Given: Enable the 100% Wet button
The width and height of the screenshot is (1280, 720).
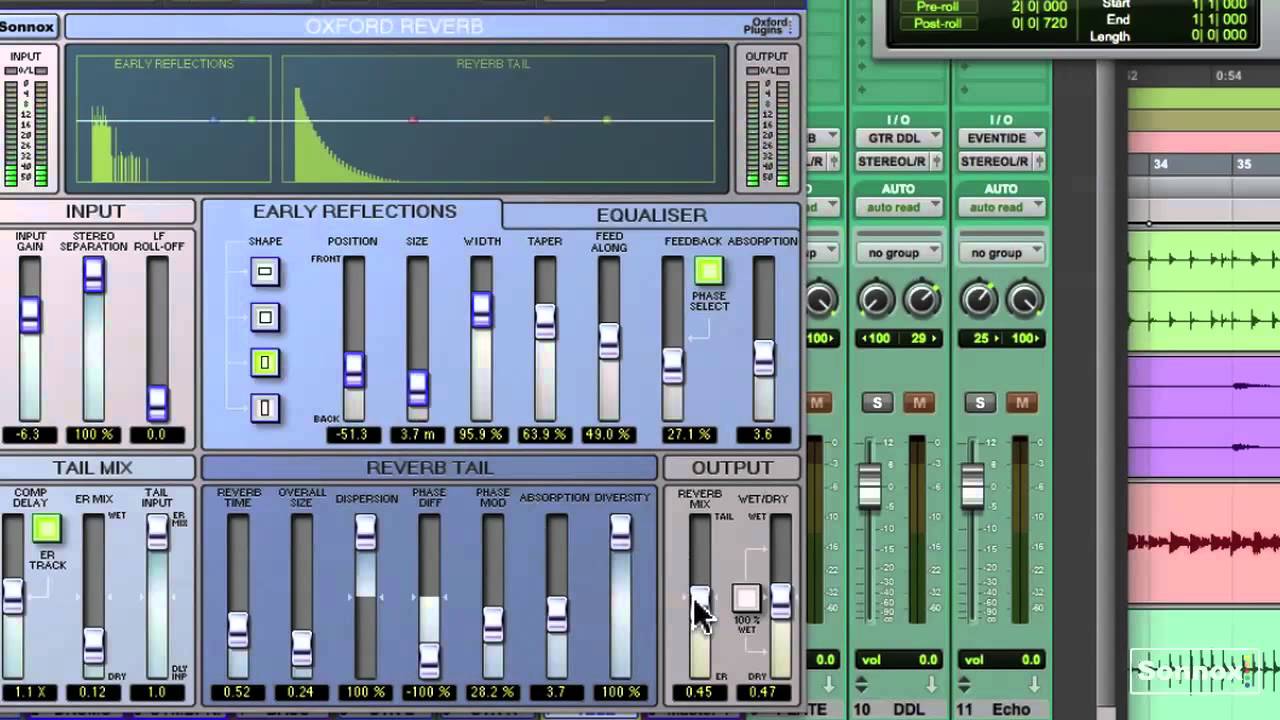Looking at the screenshot, I should [x=746, y=598].
